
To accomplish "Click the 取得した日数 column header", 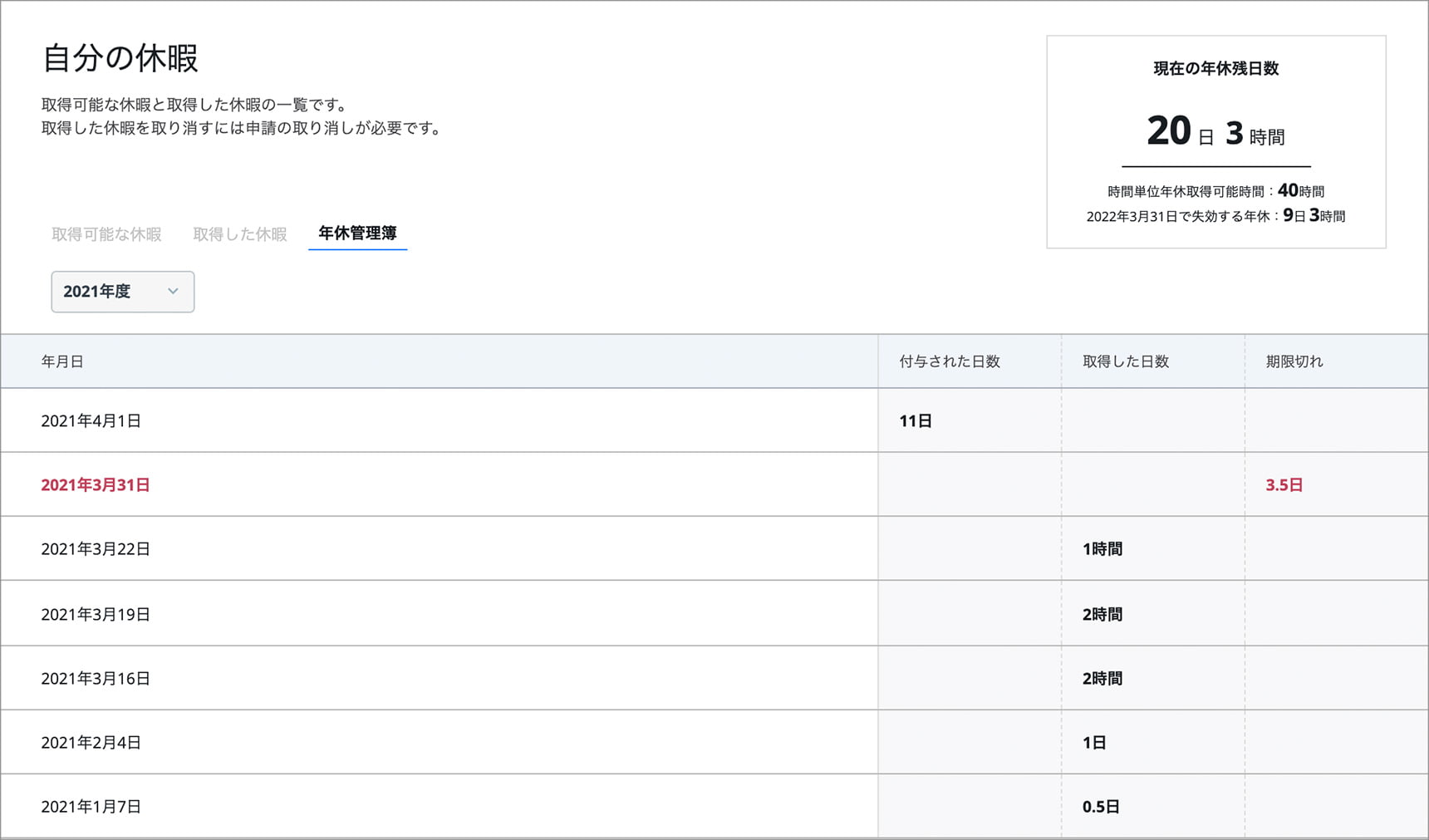I will [x=1126, y=361].
